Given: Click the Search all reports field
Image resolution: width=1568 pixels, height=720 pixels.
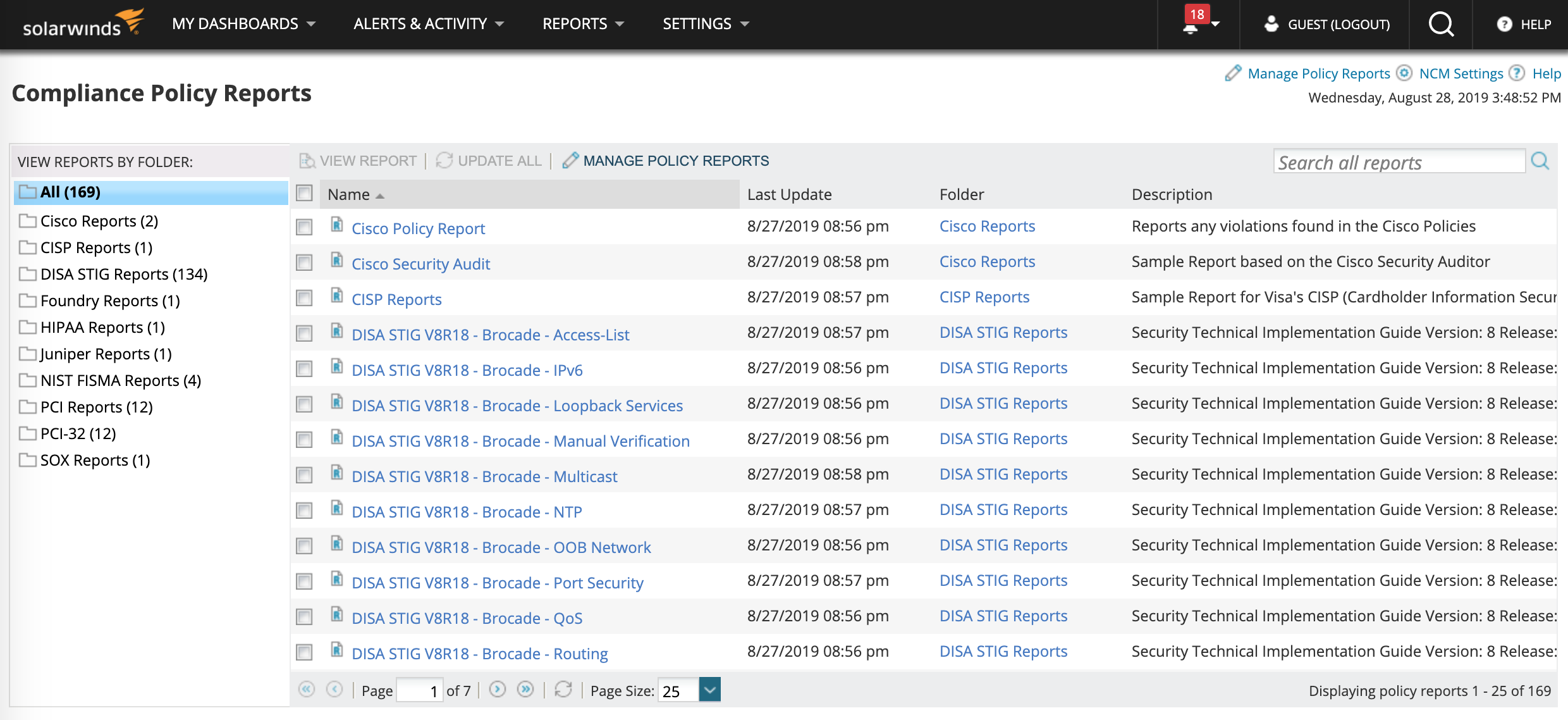Looking at the screenshot, I should [x=1399, y=162].
